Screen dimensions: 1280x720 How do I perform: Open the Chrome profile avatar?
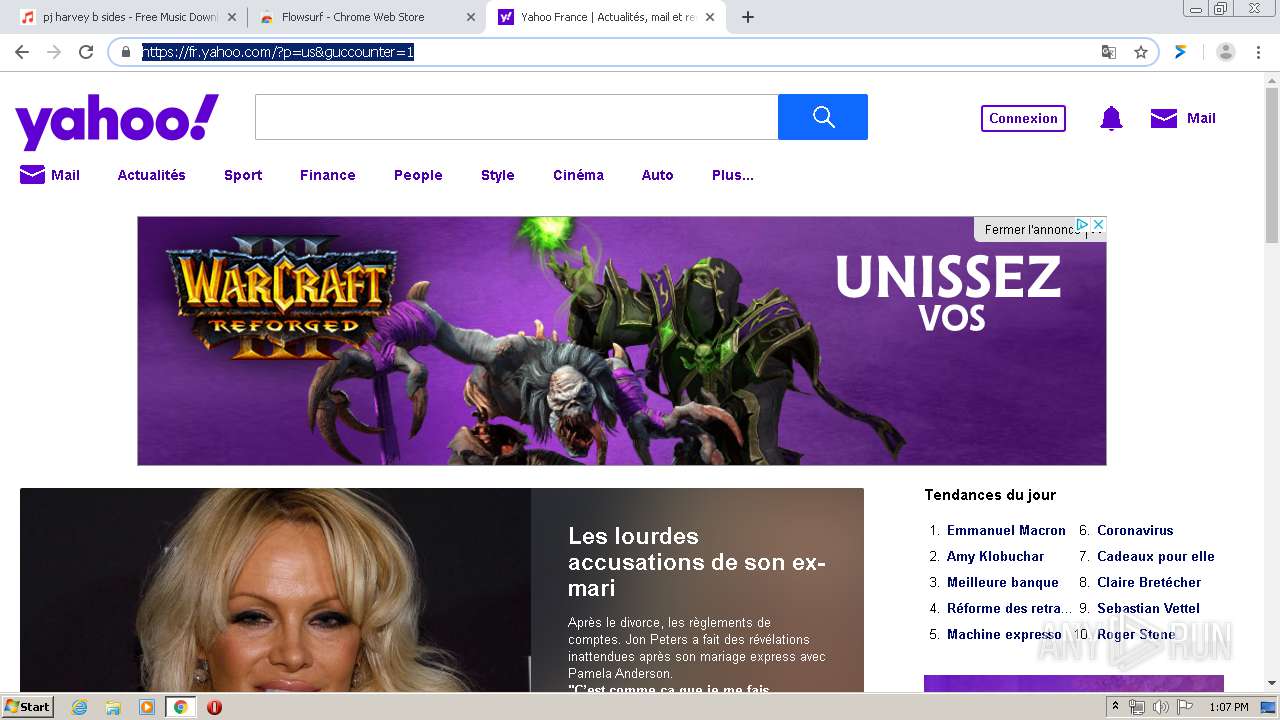[x=1226, y=52]
